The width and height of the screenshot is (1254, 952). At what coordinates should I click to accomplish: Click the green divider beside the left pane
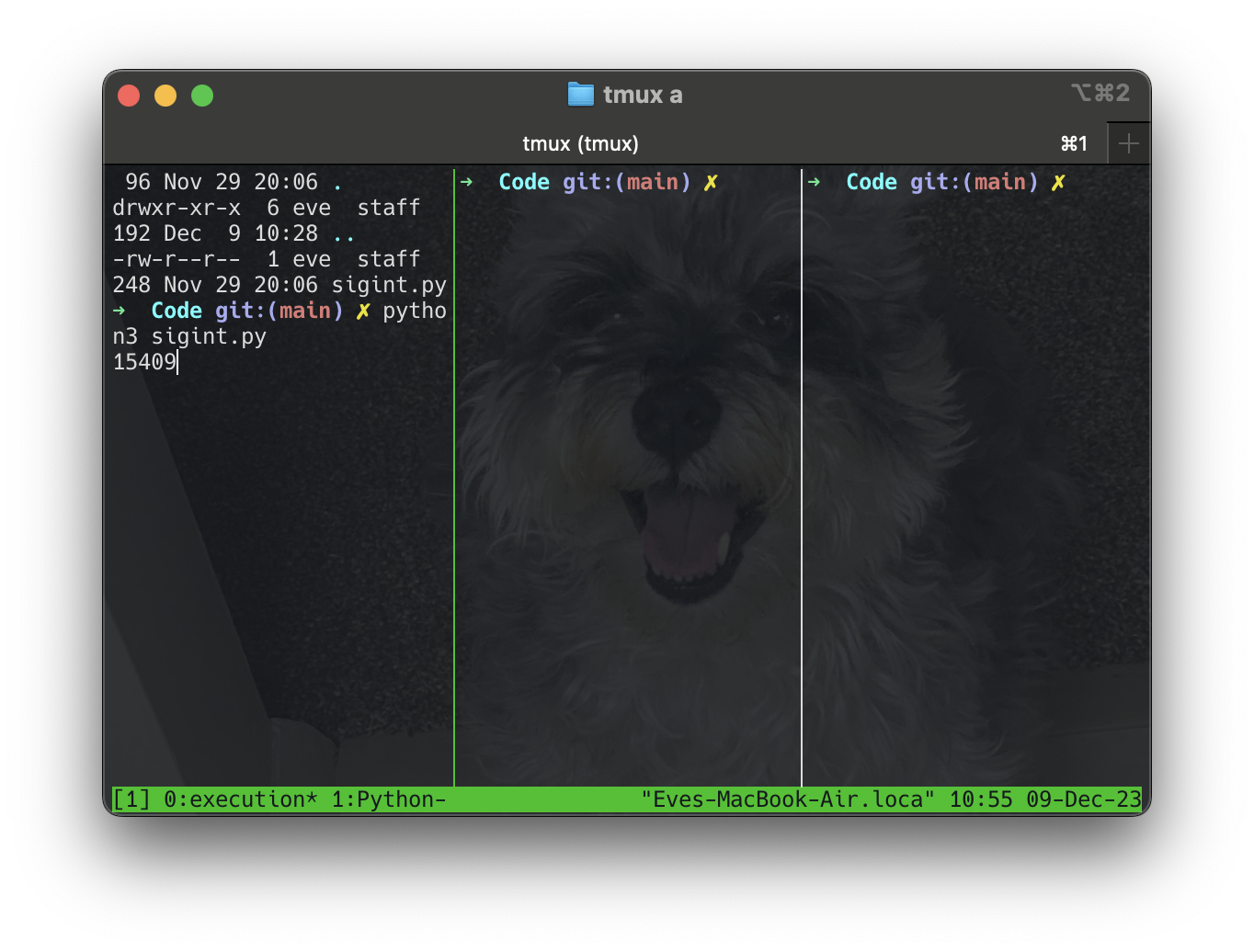454,478
